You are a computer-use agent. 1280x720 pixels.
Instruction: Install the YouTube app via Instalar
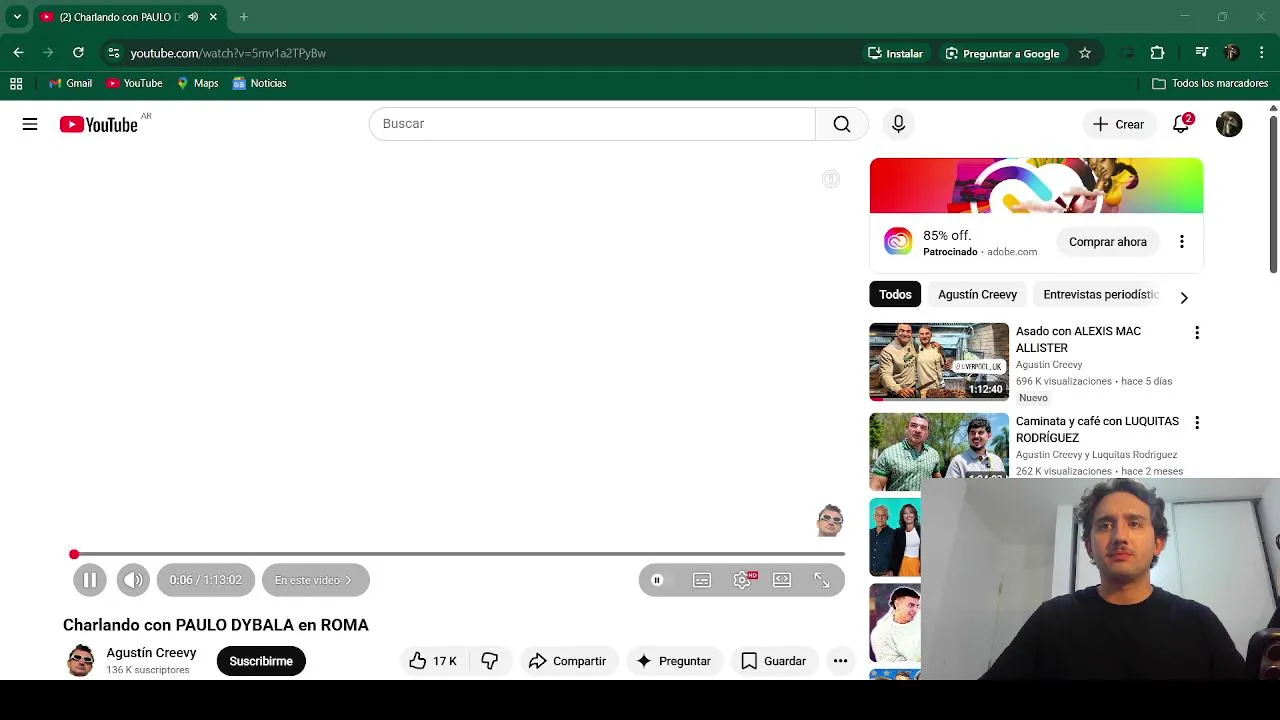(896, 53)
